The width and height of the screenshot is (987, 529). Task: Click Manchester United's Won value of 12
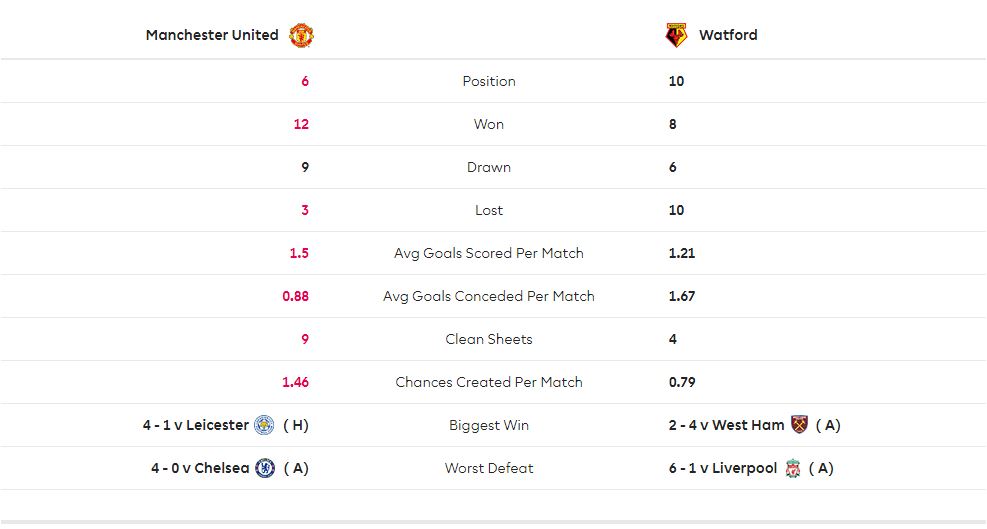point(301,124)
